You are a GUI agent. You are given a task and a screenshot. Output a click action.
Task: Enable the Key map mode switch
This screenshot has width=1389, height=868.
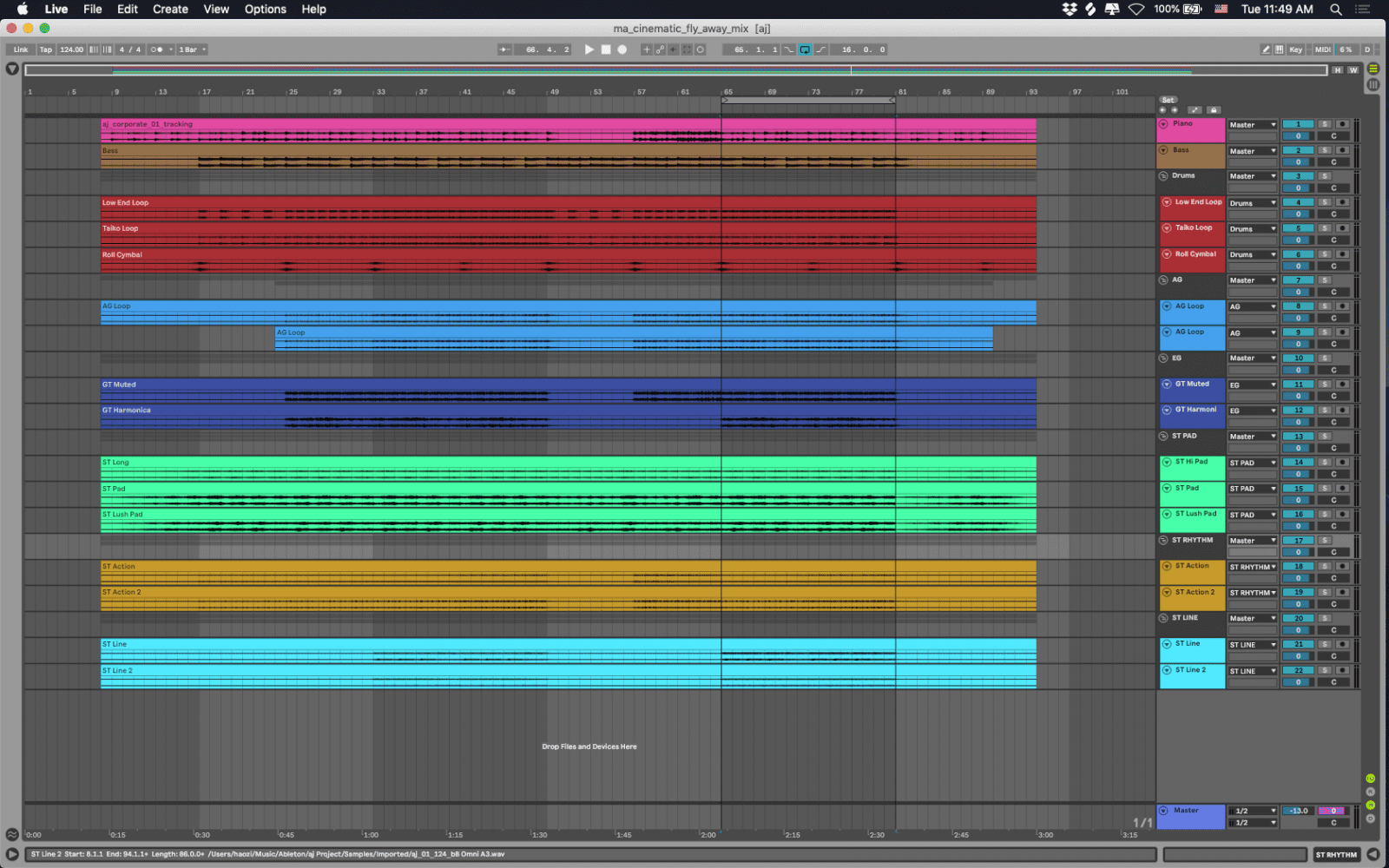tap(1295, 49)
